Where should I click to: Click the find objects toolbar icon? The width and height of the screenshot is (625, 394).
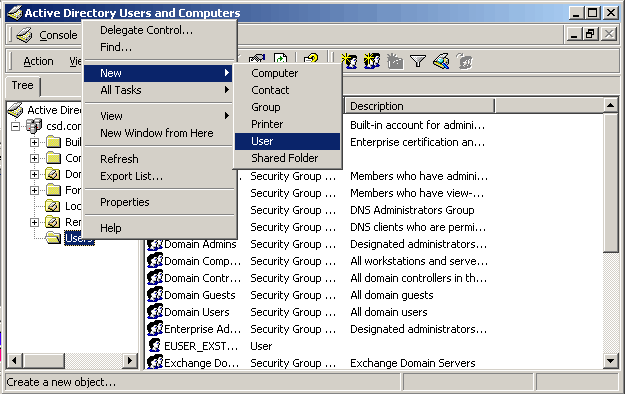(x=441, y=61)
